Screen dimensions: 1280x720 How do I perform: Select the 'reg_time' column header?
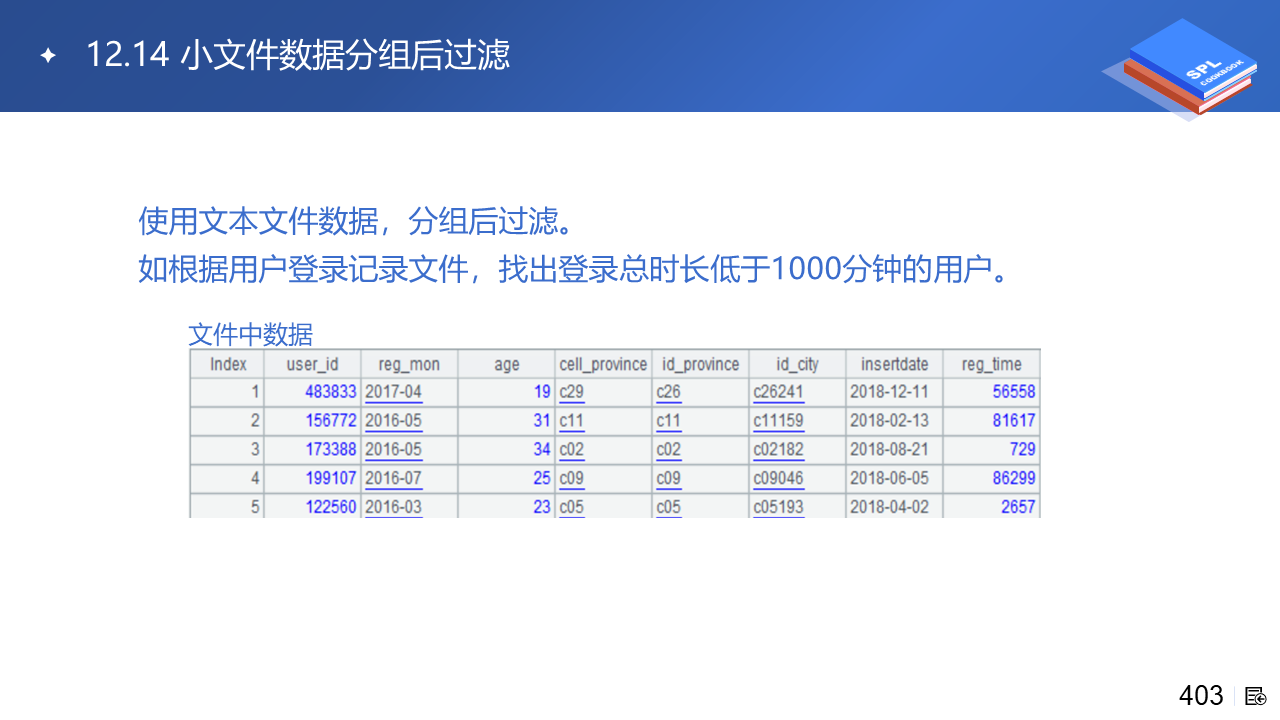coord(991,364)
